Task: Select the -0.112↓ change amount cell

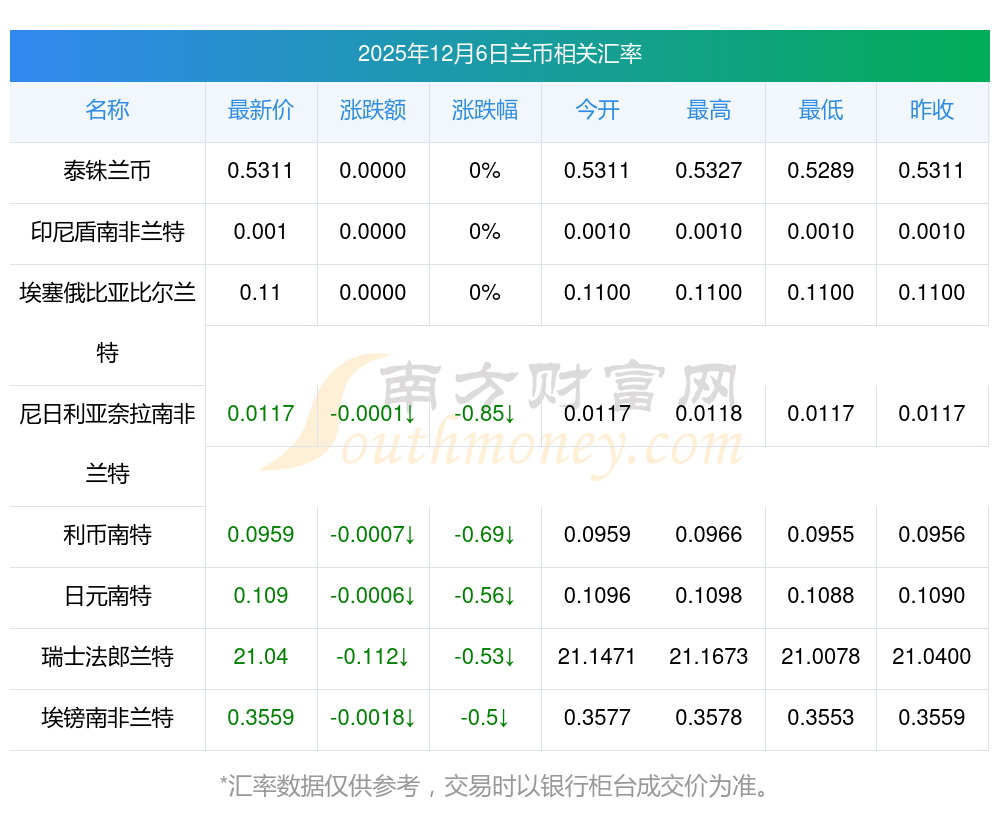Action: tap(373, 657)
